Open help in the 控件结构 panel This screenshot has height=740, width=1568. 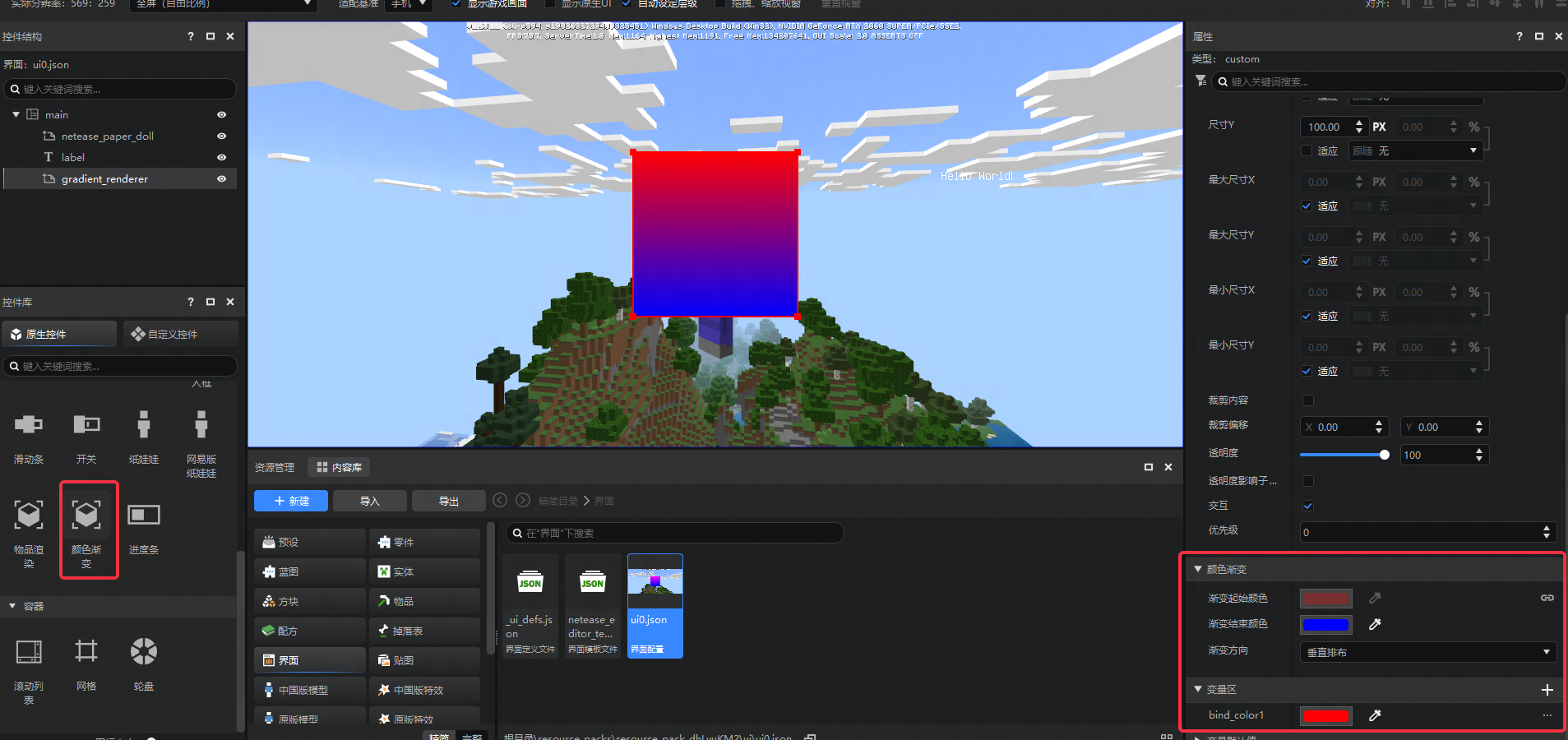[191, 36]
